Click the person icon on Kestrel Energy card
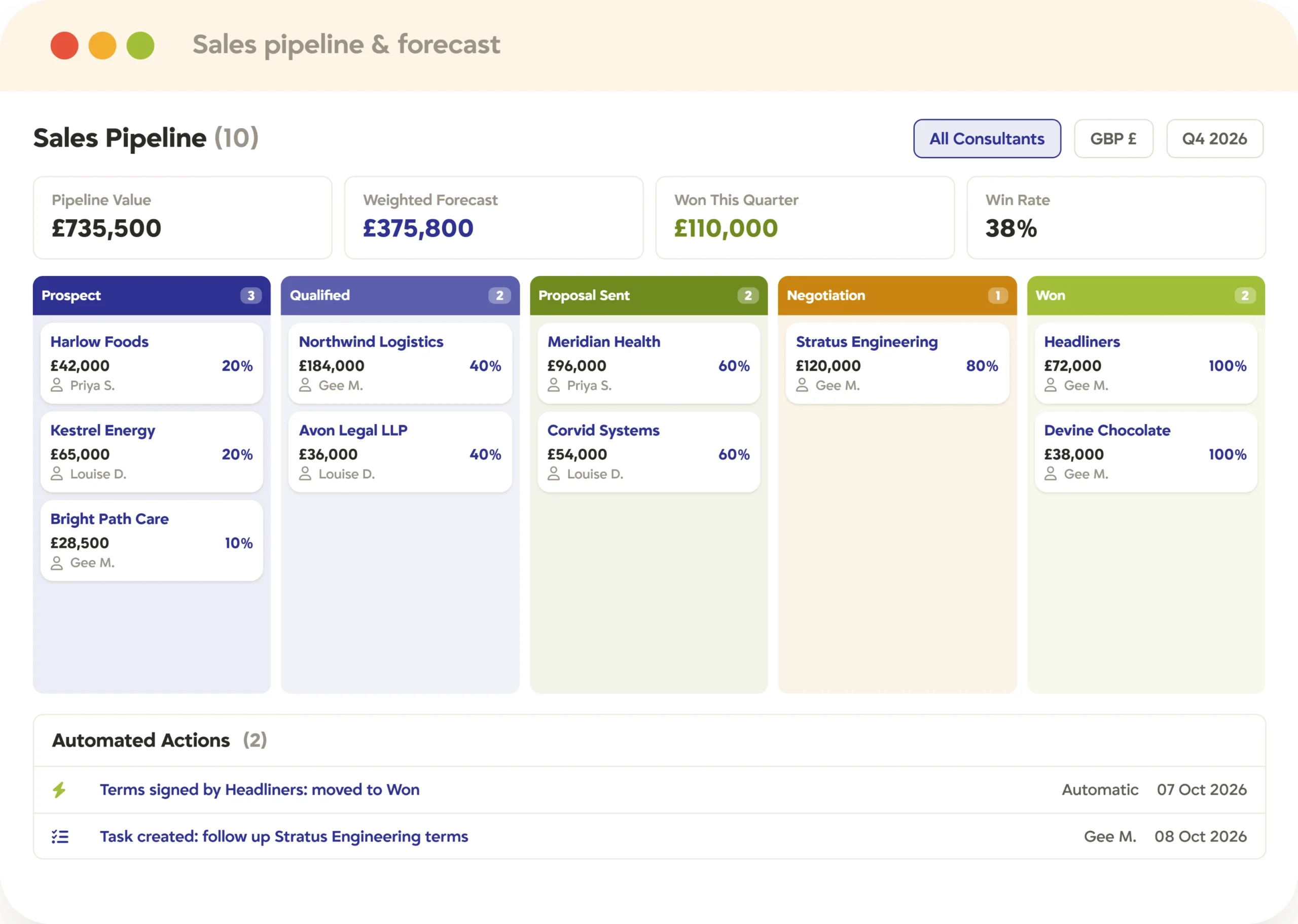The width and height of the screenshot is (1298, 924). pyautogui.click(x=57, y=474)
